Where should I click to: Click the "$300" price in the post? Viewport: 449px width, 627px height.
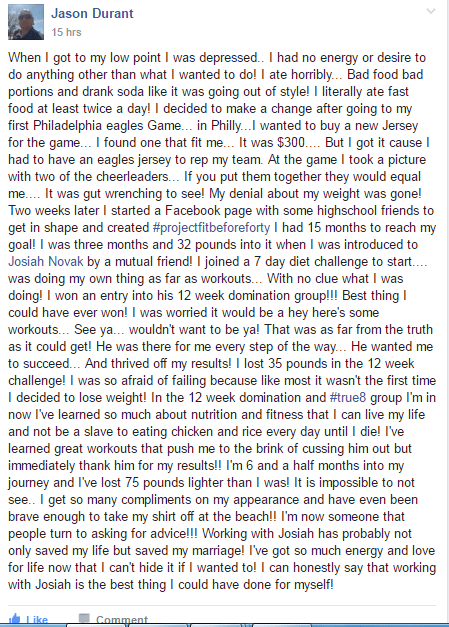[x=291, y=143]
